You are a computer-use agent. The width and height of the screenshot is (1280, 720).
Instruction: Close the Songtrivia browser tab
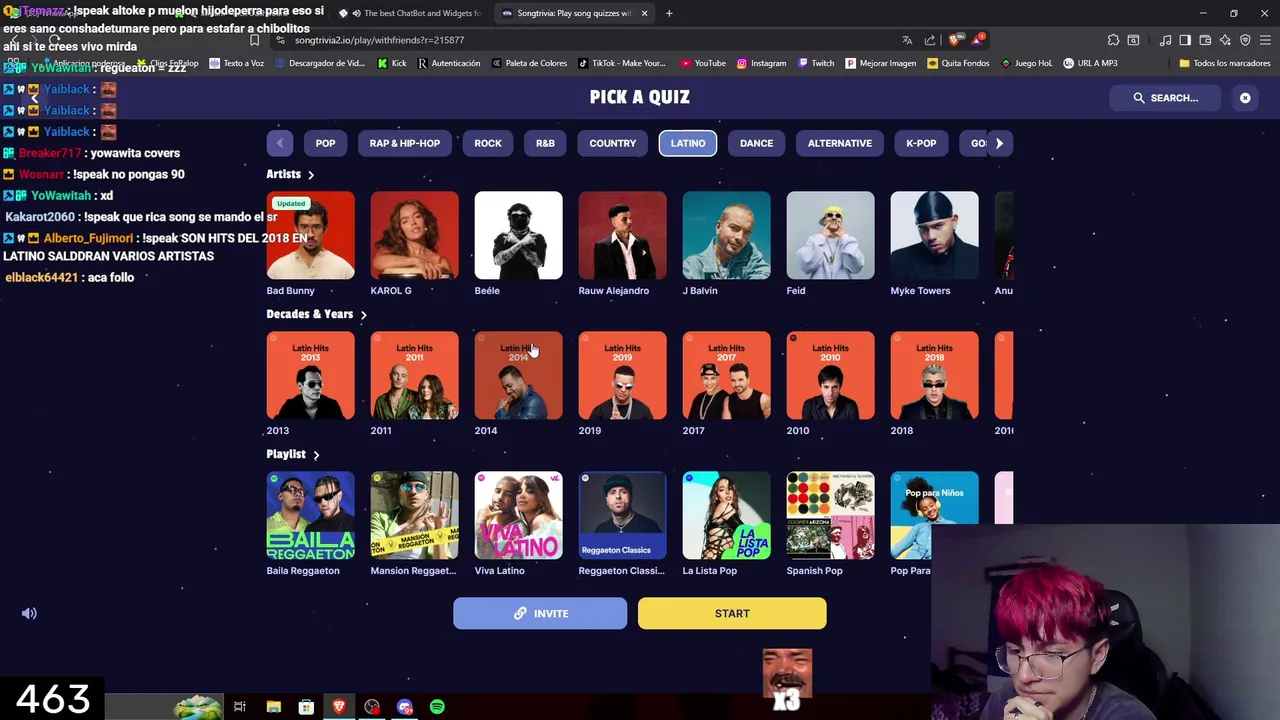coord(644,13)
